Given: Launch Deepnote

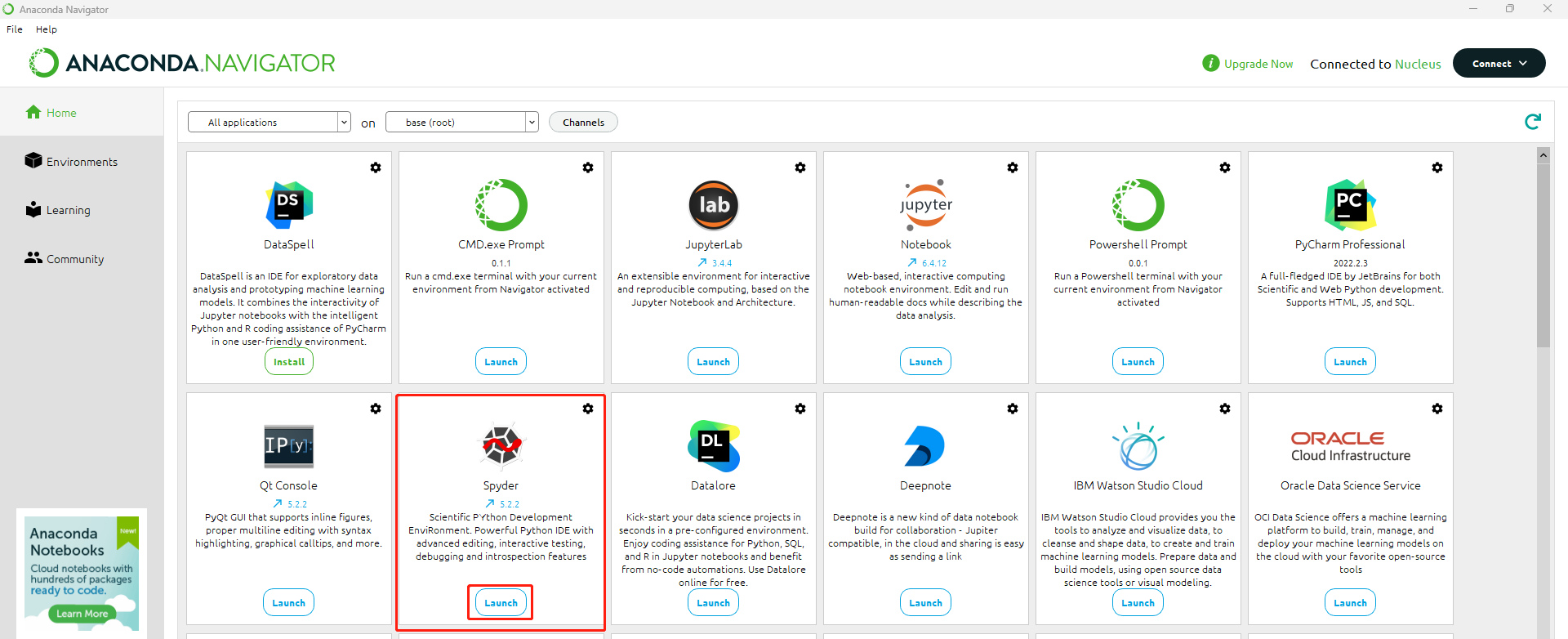Looking at the screenshot, I should pos(926,603).
